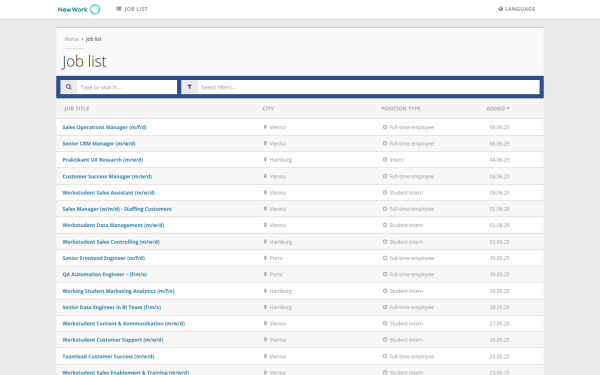
Task: Open Praktikant UX Research job
Action: [103, 160]
